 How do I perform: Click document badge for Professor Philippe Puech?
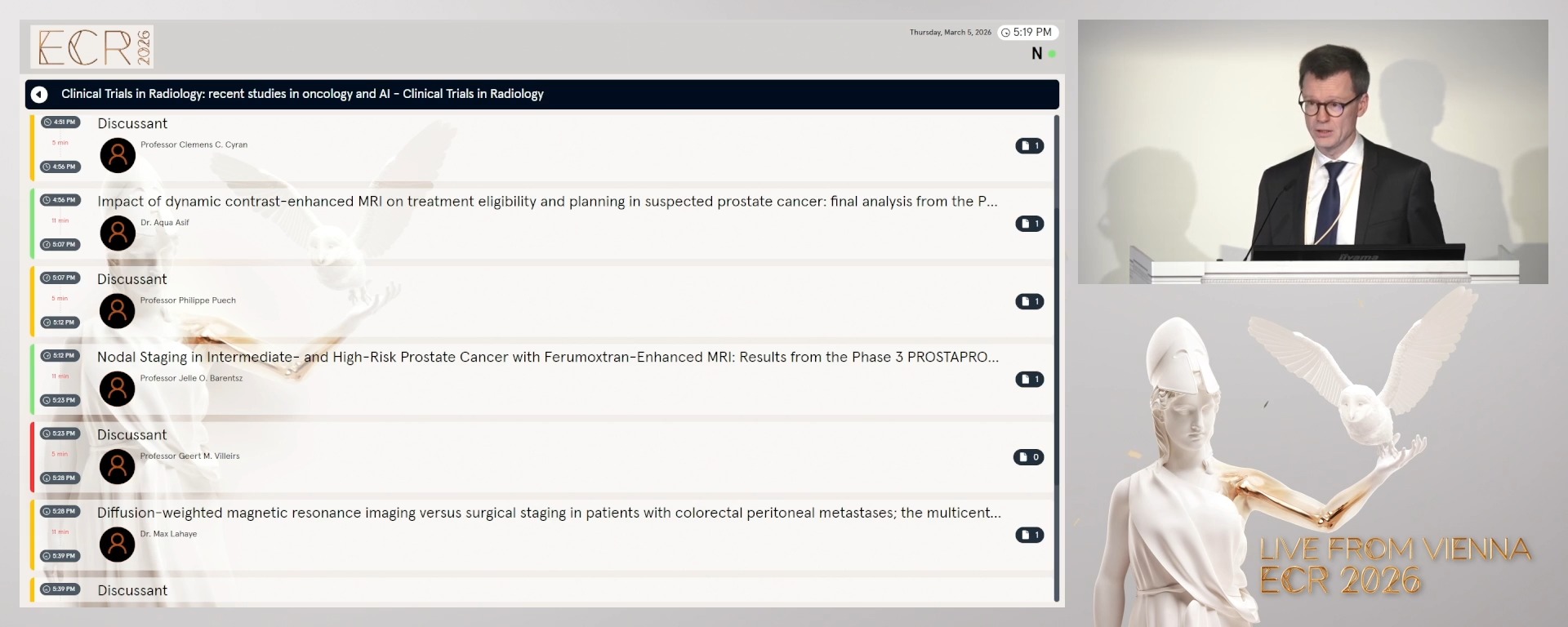click(x=1029, y=301)
